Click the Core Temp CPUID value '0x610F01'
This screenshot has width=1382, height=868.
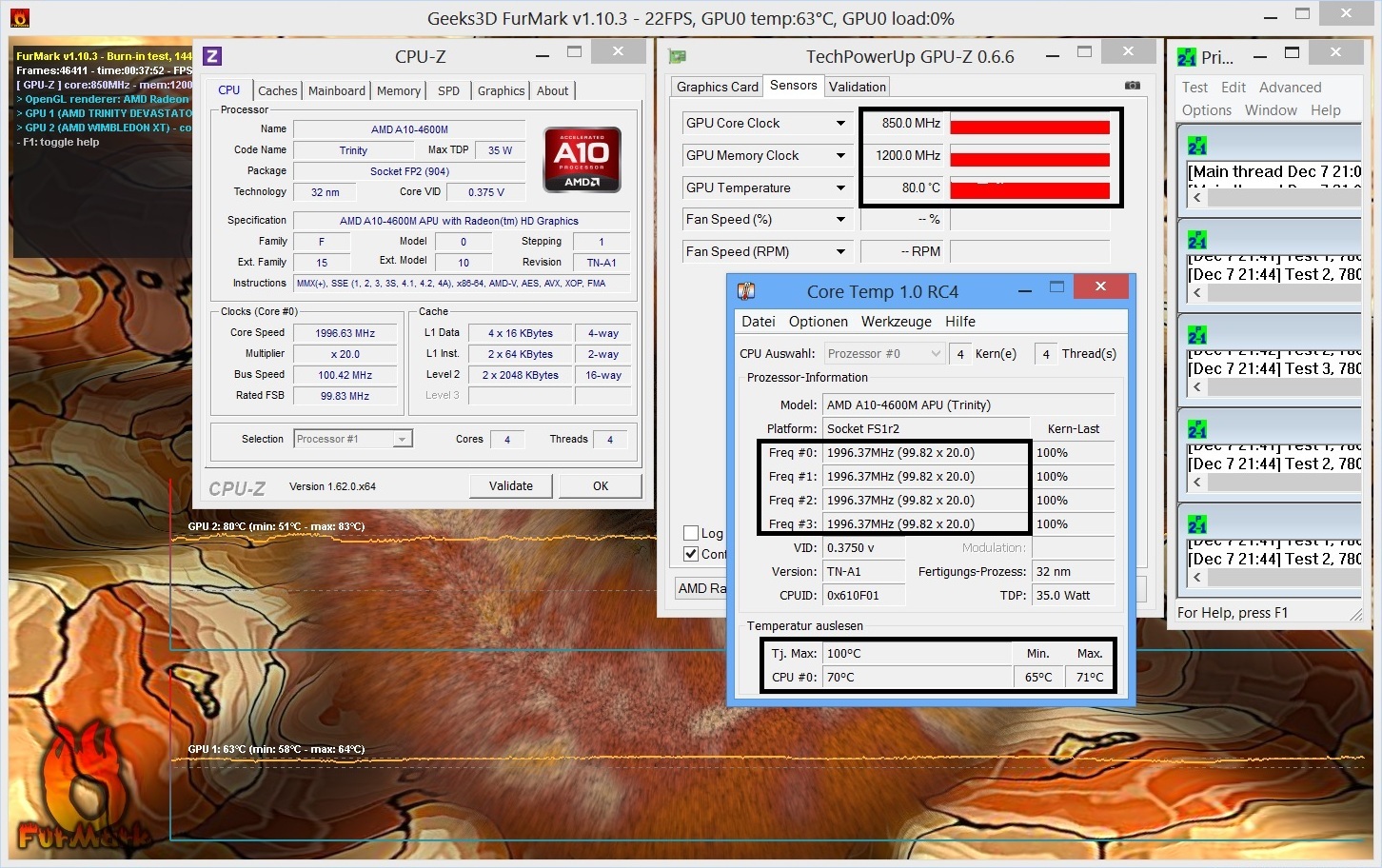pos(864,595)
